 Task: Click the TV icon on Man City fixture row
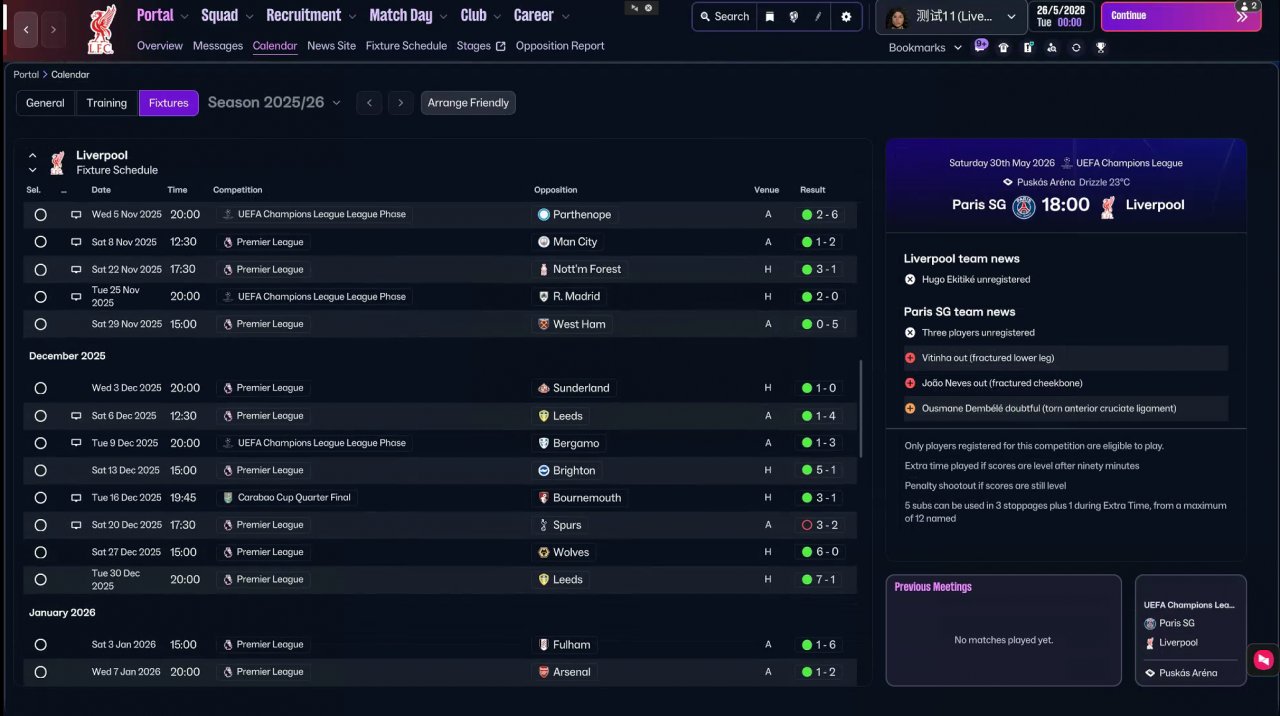(76, 242)
